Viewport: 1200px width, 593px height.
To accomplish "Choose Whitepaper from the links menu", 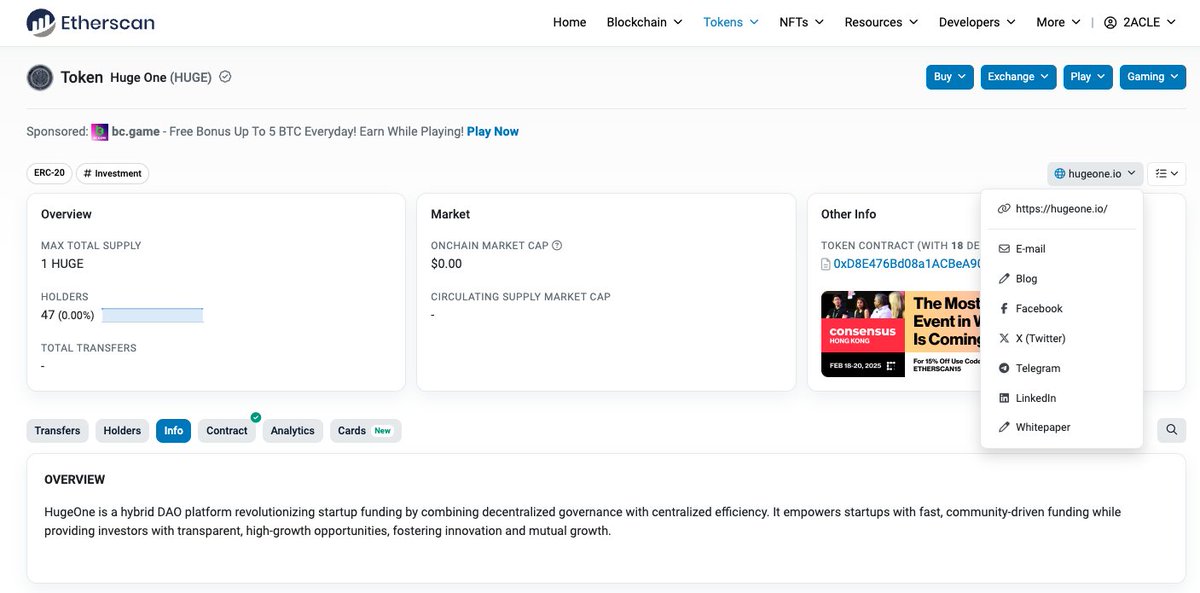I will click(1062, 427).
